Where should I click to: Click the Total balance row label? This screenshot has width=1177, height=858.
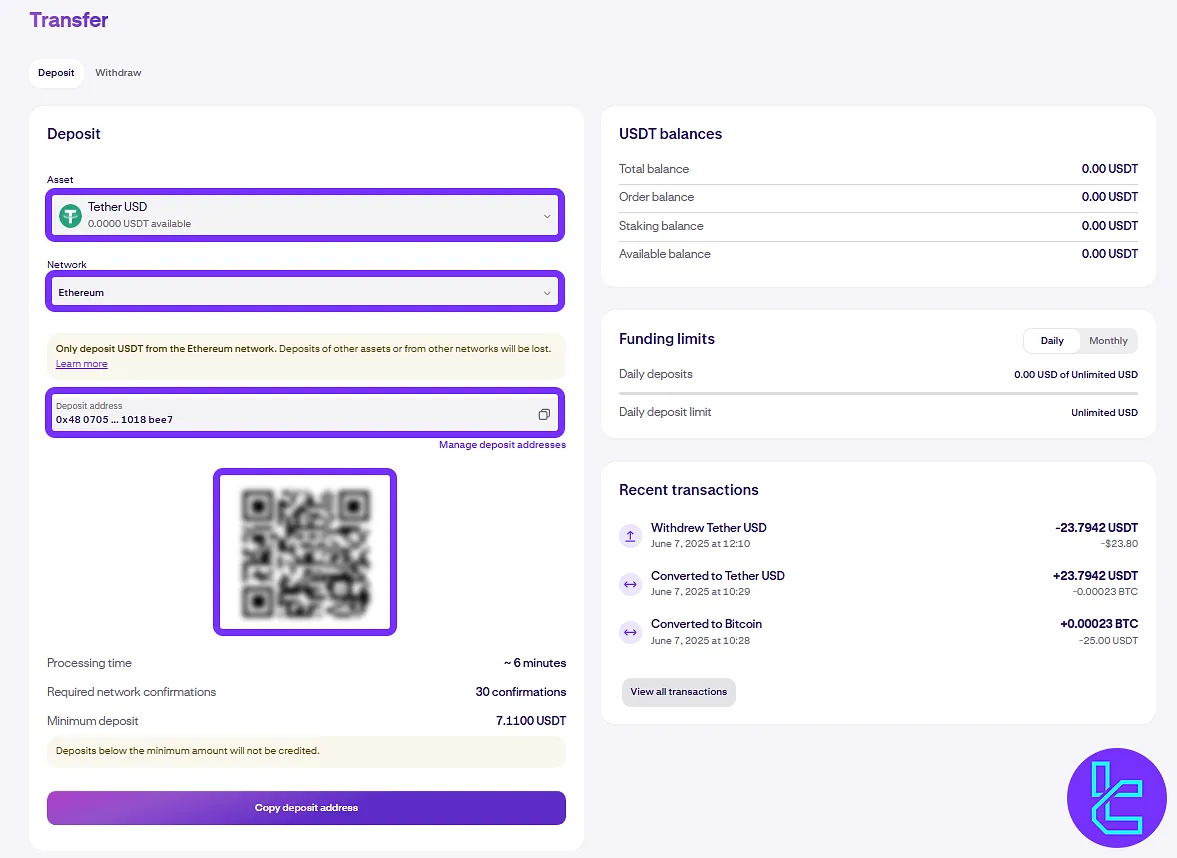tap(654, 169)
